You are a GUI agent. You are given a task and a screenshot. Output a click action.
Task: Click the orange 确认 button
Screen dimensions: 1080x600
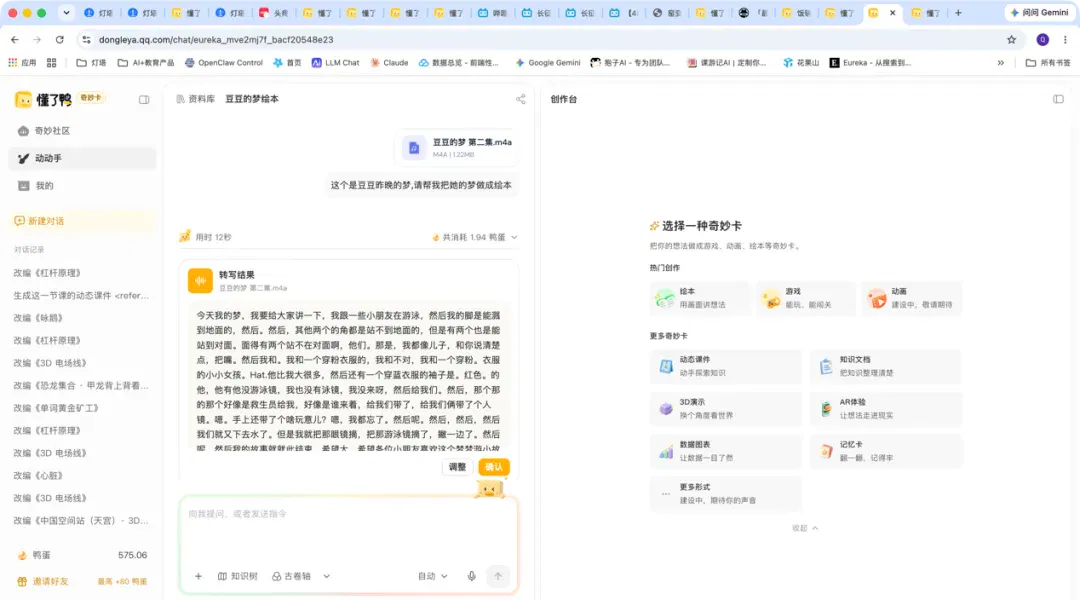[x=494, y=467]
